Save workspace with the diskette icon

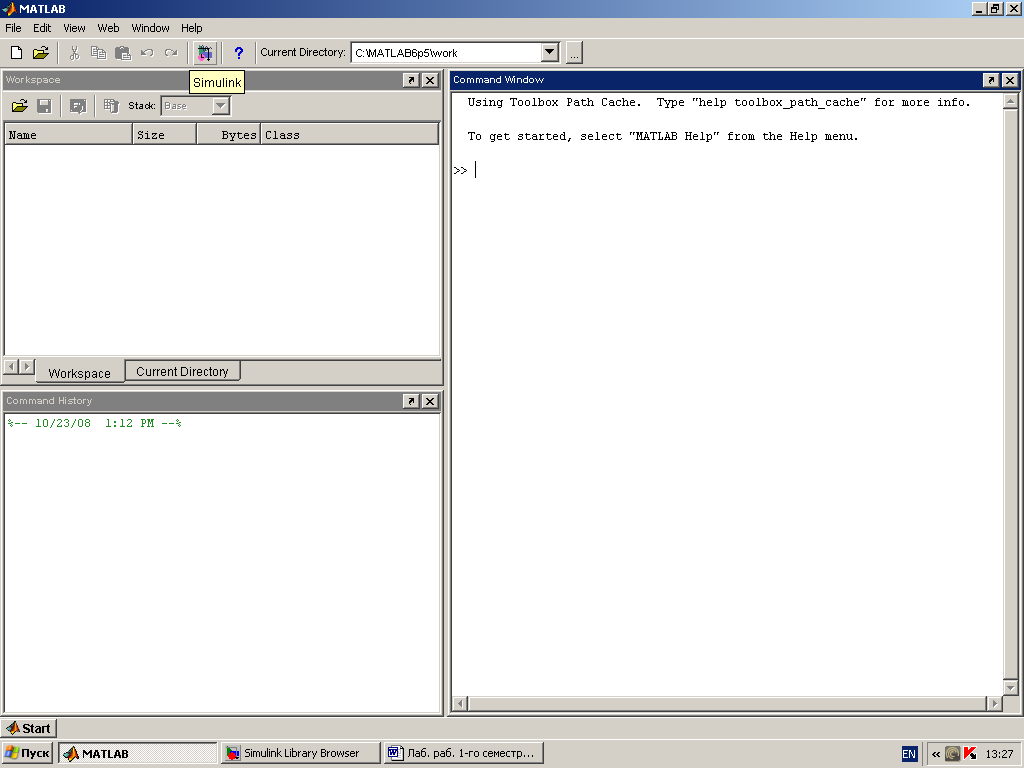(44, 106)
